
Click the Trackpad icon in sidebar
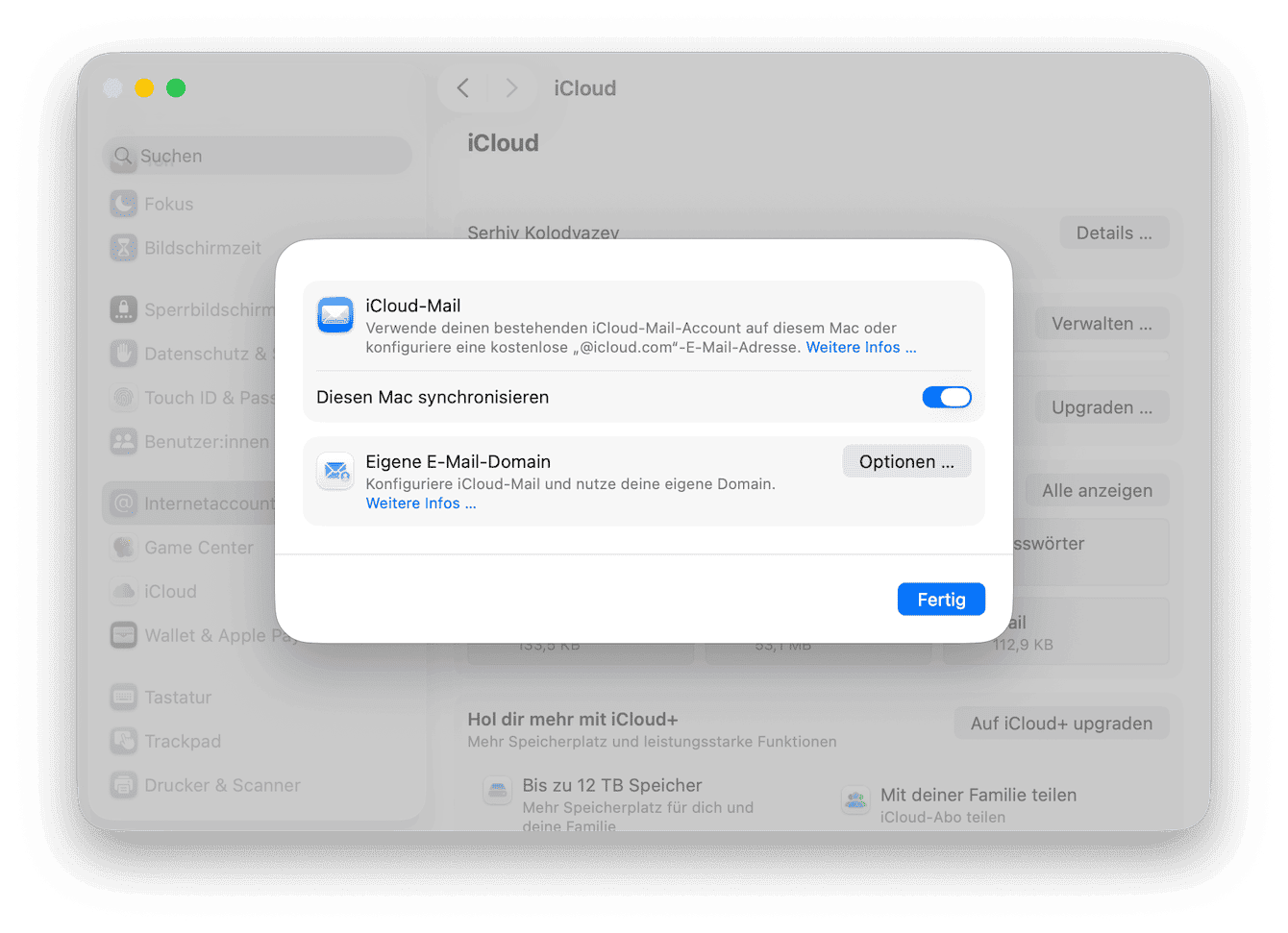click(124, 742)
